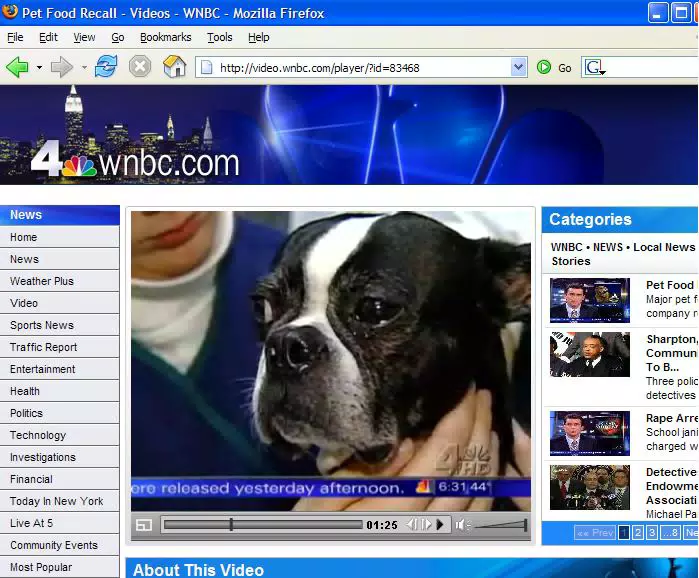Step the video back one frame
Image resolution: width=699 pixels, height=578 pixels.
pos(412,525)
